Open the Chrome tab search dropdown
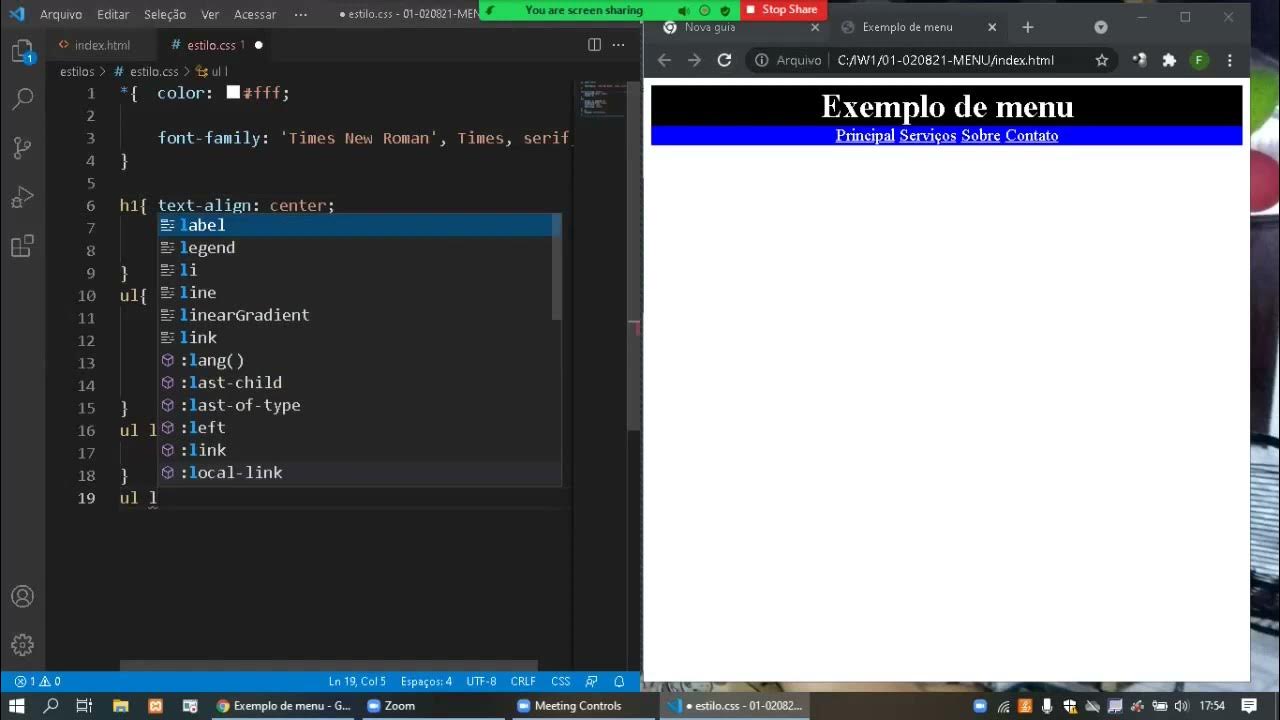 tap(1101, 27)
